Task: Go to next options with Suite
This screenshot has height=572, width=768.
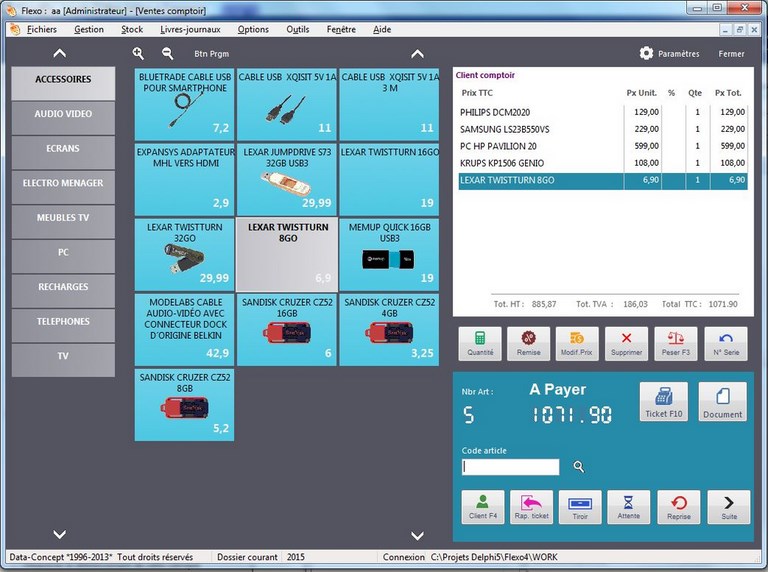Action: 729,507
